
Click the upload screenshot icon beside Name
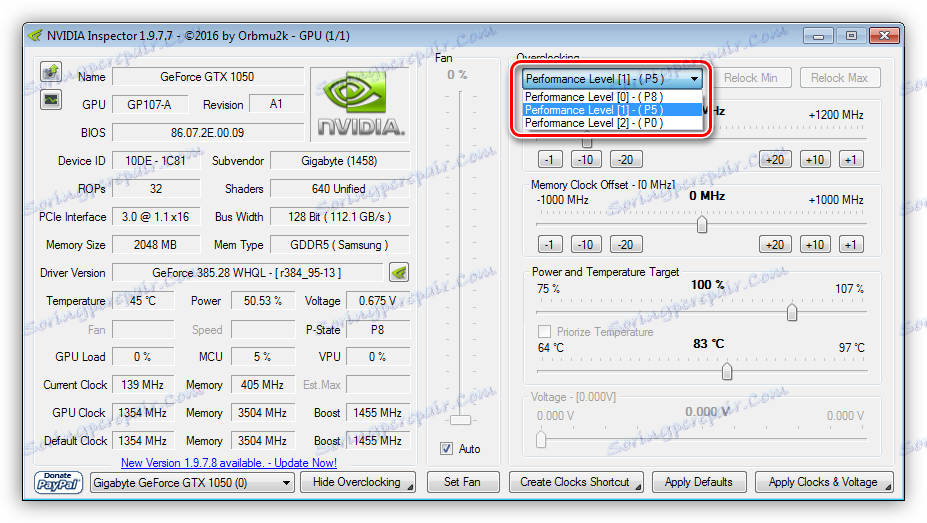point(51,72)
